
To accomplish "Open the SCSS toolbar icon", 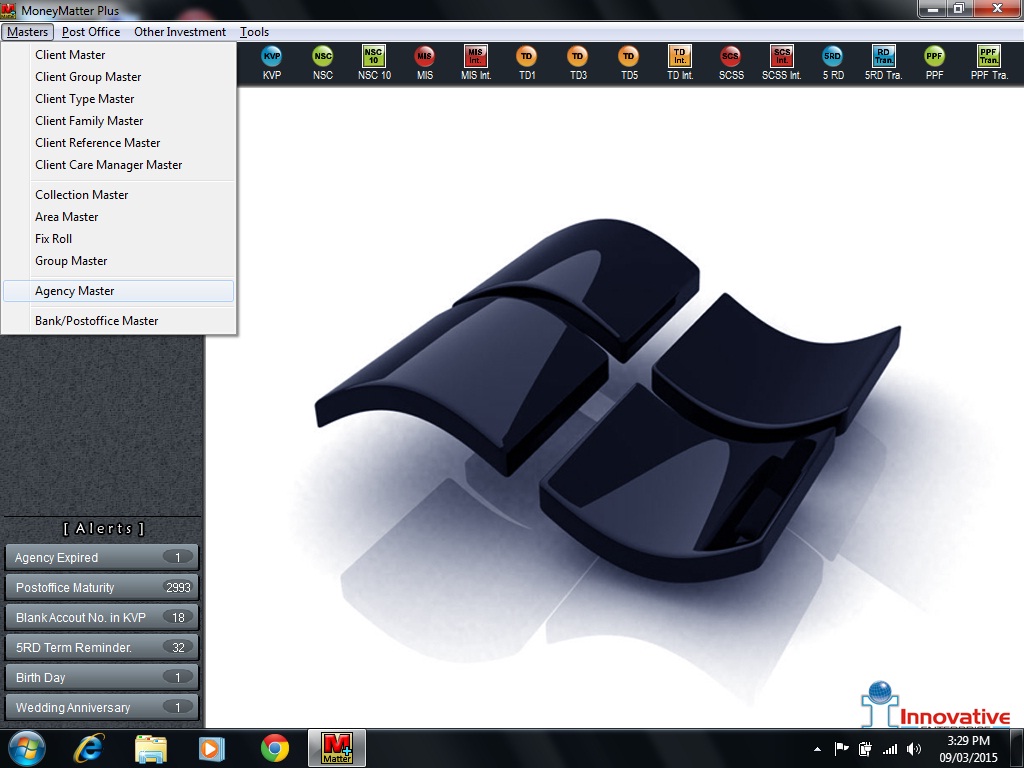I will 731,62.
